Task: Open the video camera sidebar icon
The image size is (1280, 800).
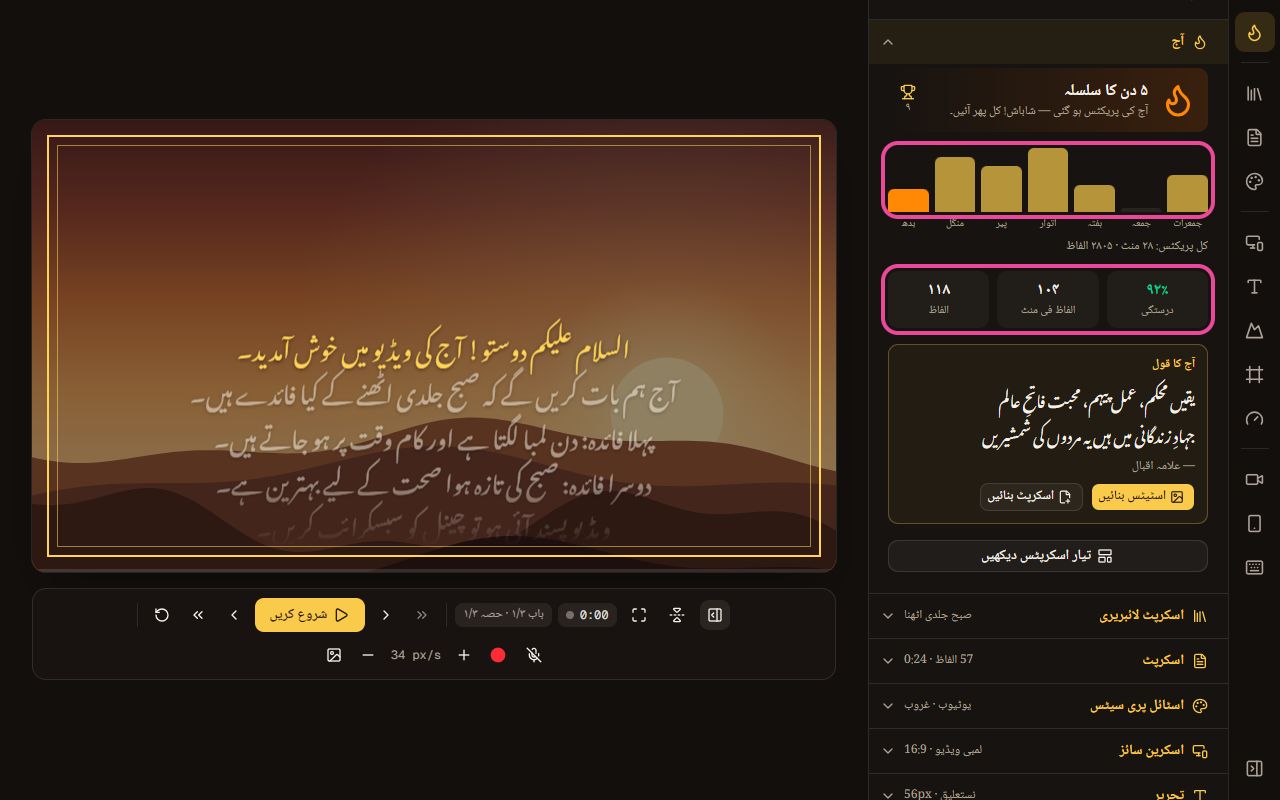Action: (x=1254, y=479)
